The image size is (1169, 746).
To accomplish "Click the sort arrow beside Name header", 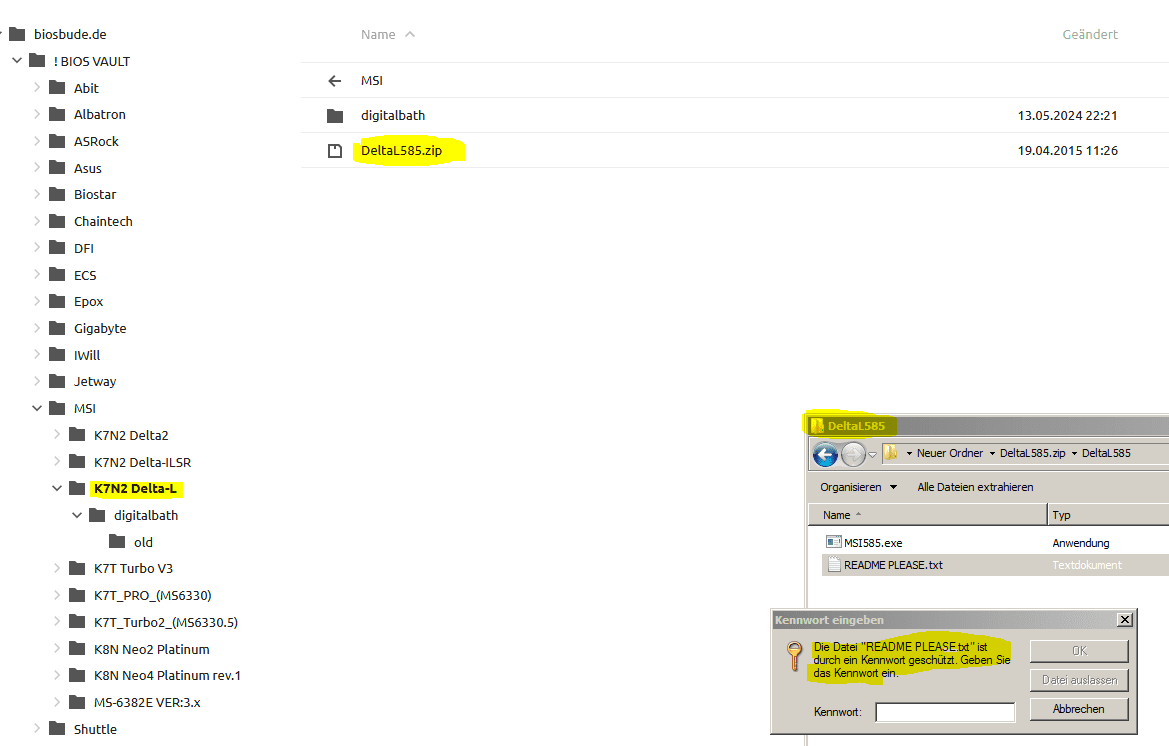I will click(409, 34).
